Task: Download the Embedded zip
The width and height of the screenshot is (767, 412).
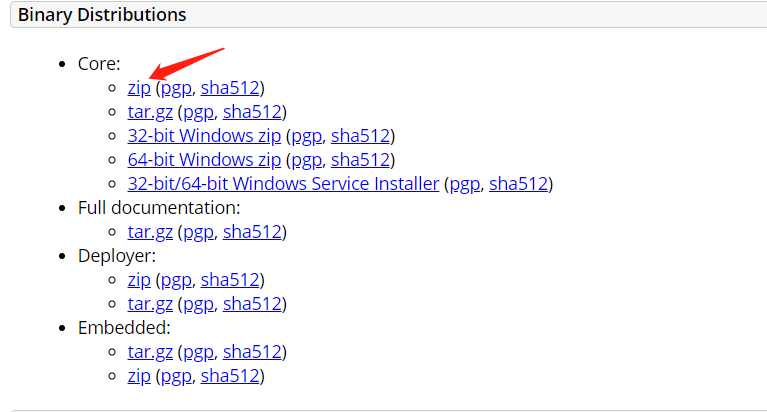Action: coord(139,376)
